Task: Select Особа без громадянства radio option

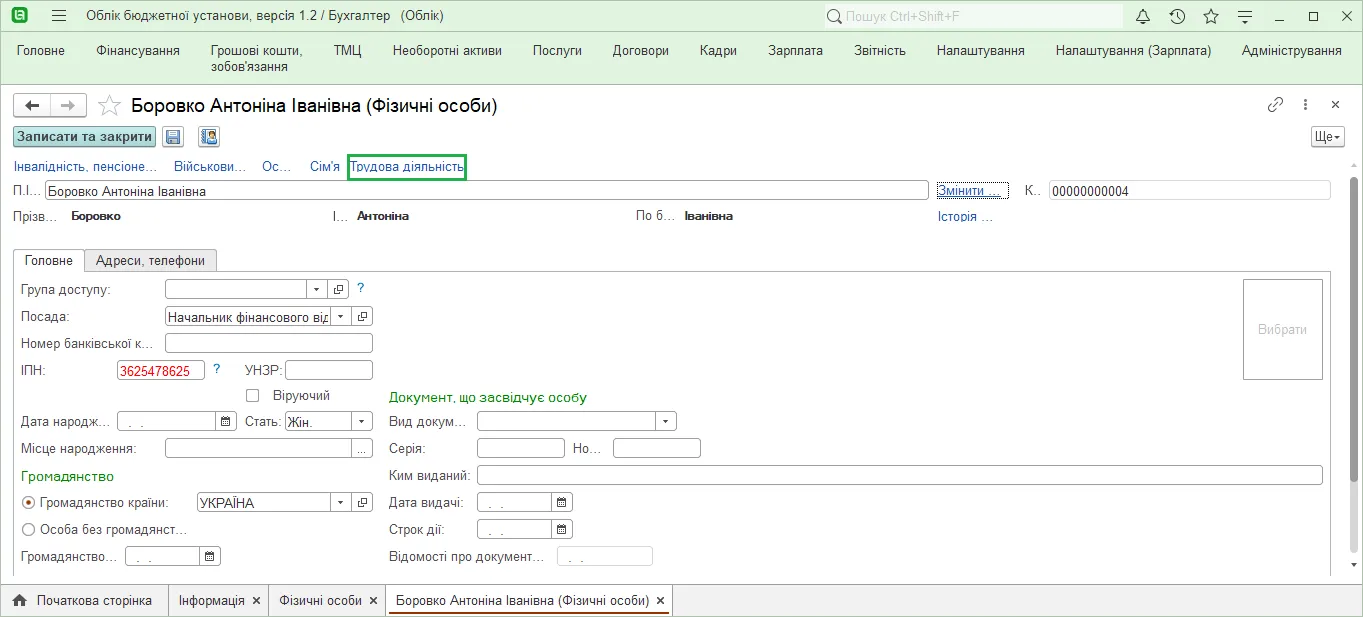Action: (28, 529)
